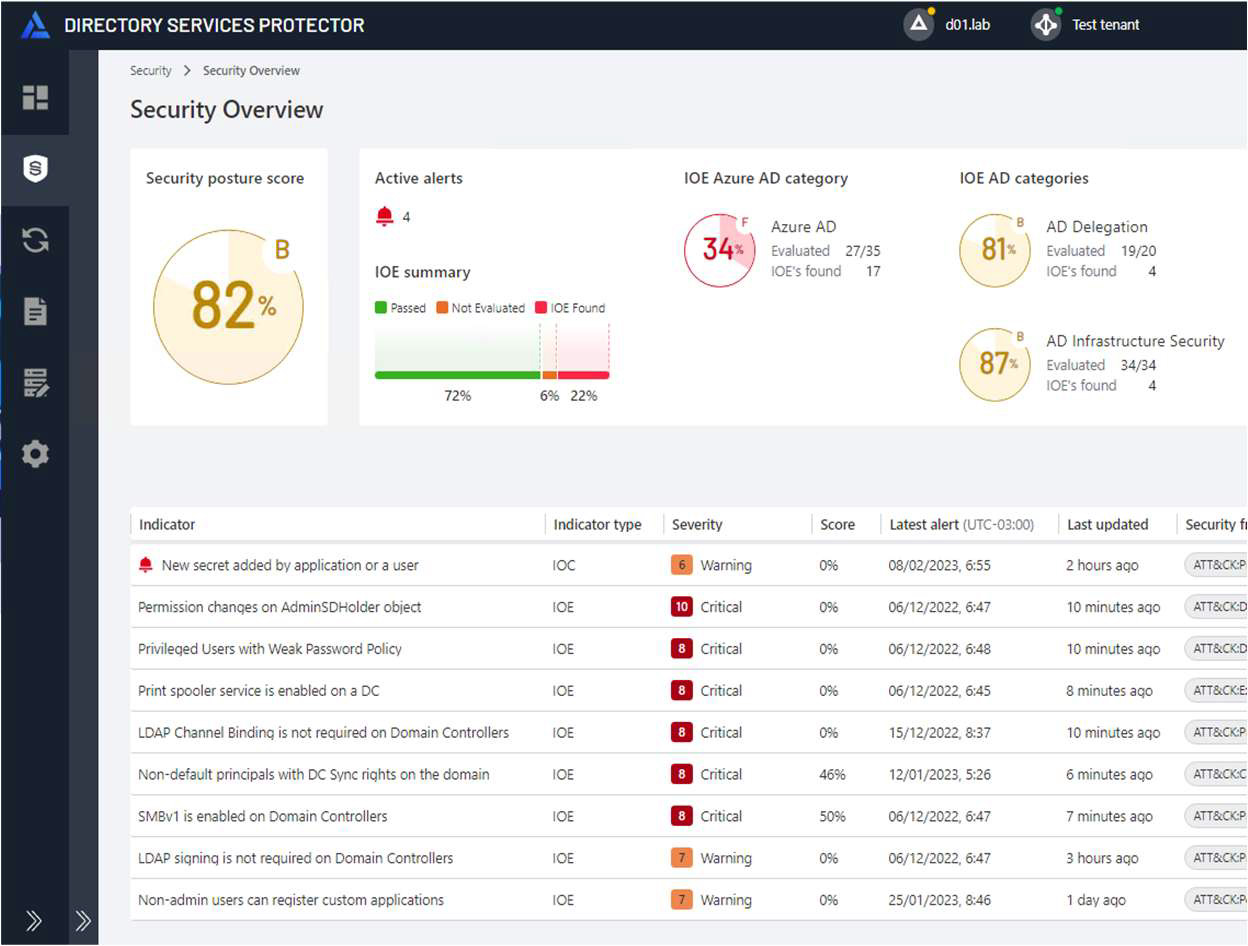1248x946 pixels.
Task: Click the latest alert date 08/02/2023, 6:55
Action: tap(939, 565)
